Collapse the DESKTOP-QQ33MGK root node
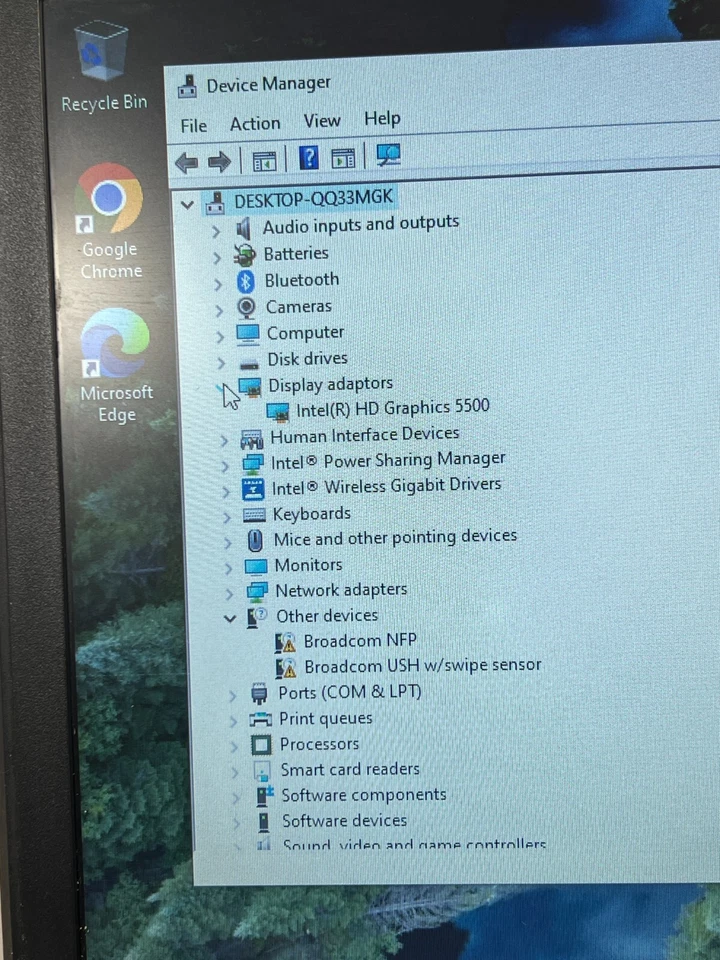This screenshot has width=720, height=960. point(187,205)
